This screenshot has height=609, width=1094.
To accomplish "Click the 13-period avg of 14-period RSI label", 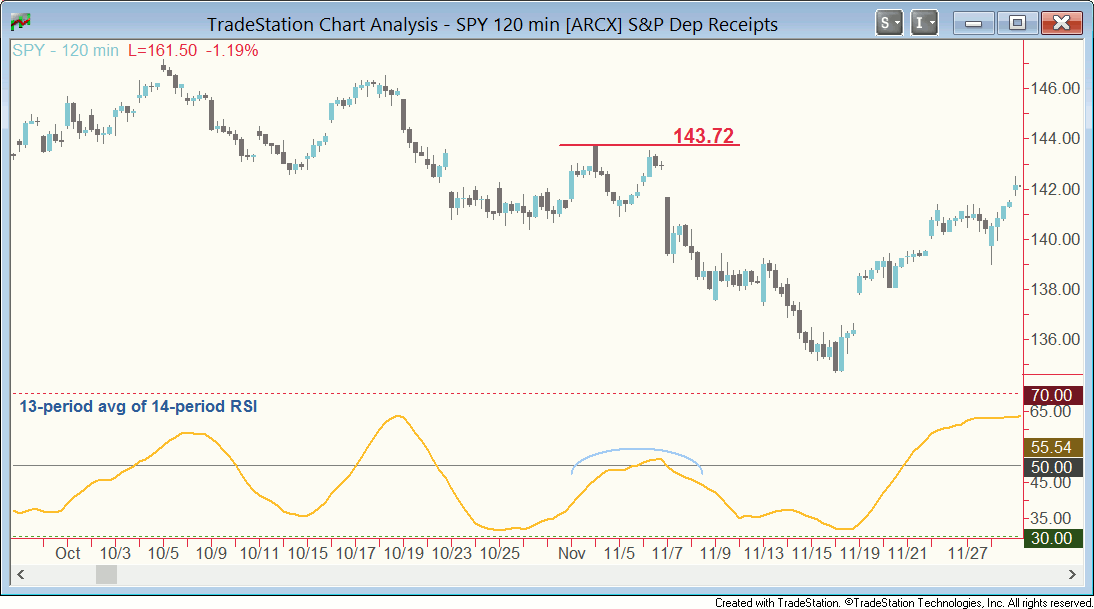I will click(138, 407).
